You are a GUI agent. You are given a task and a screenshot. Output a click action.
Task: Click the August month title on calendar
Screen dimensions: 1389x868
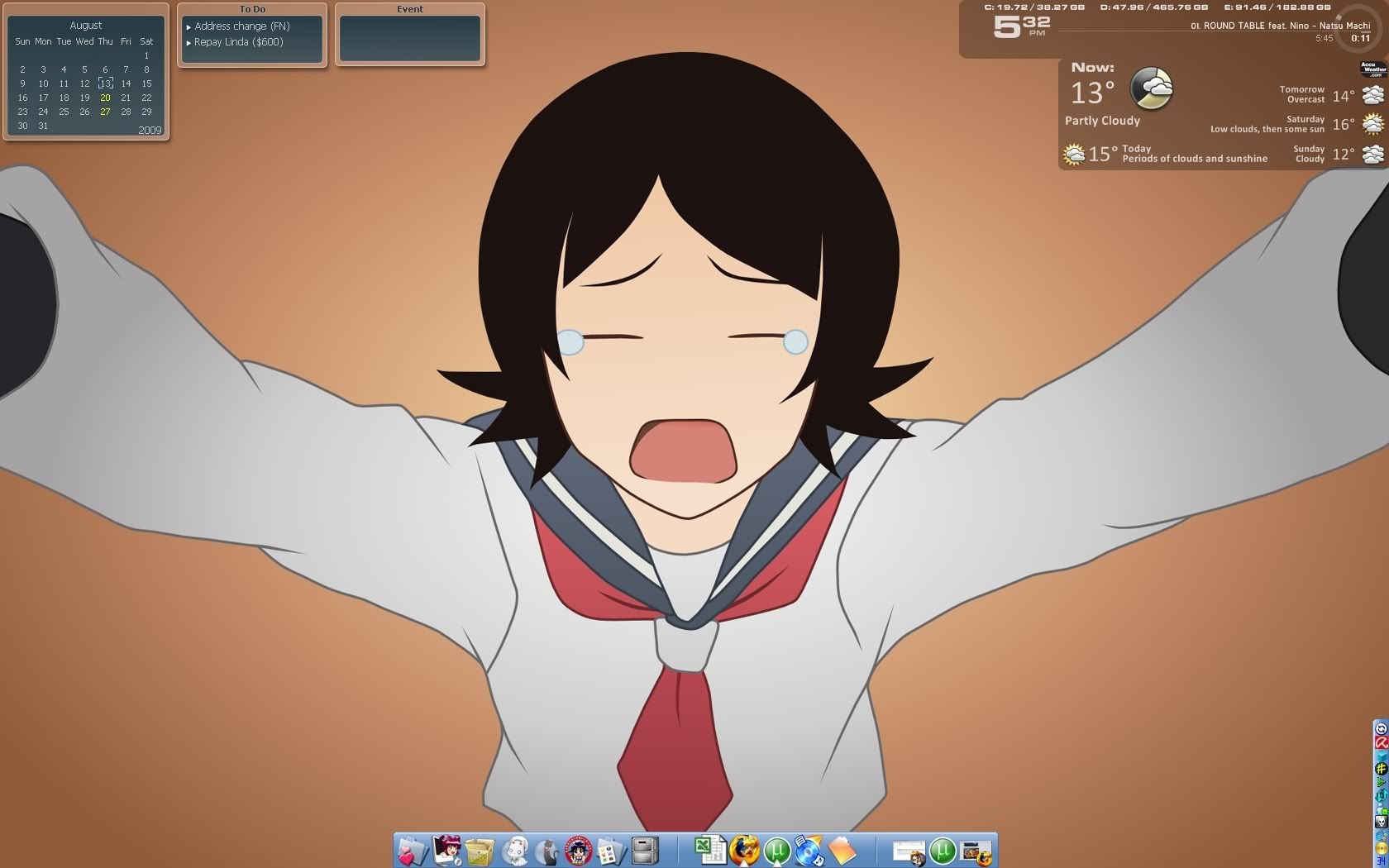[86, 26]
